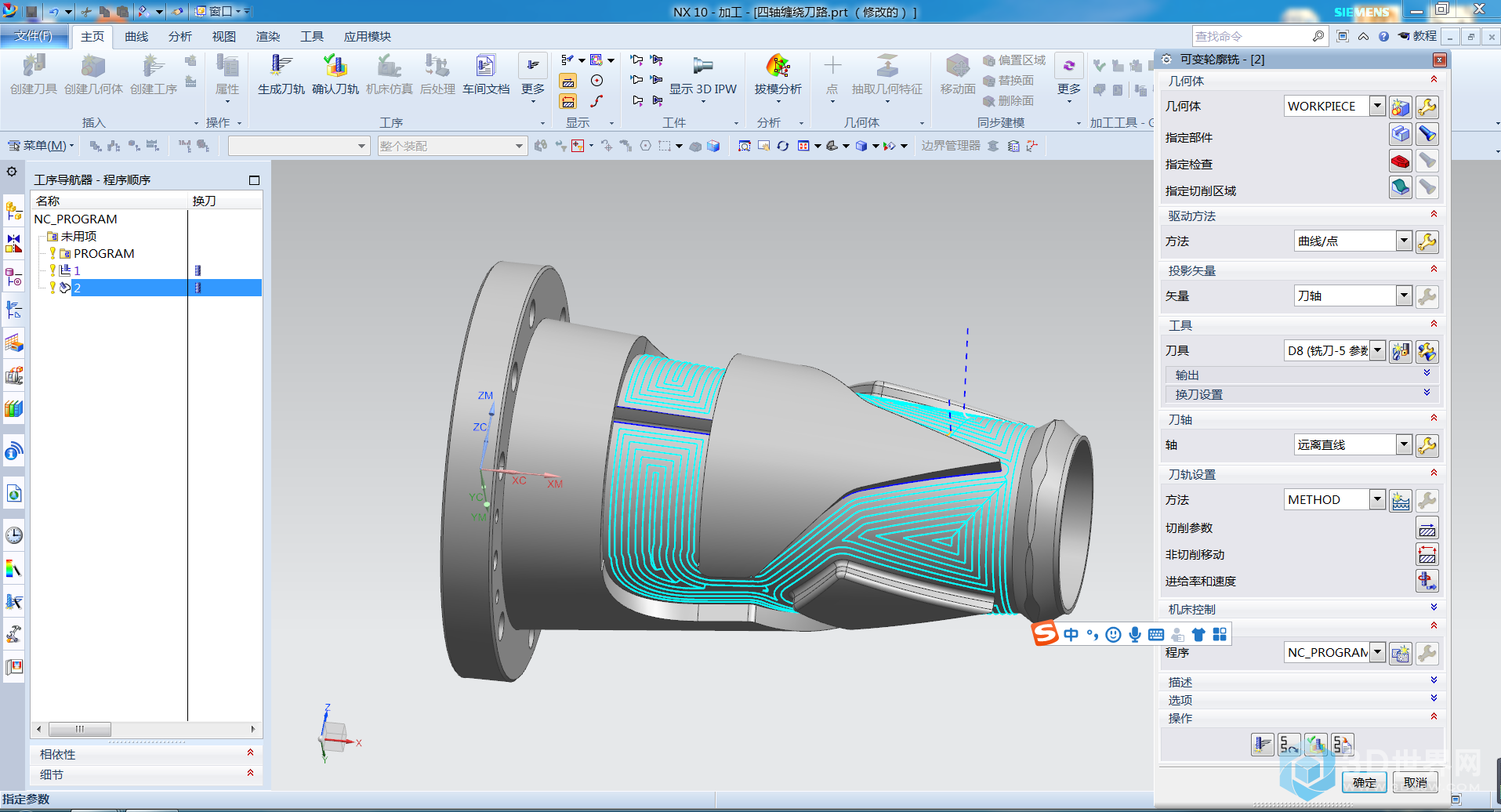This screenshot has width=1501, height=812.
Task: Click the Generate Tool Path (生成刀轨) icon
Action: pos(281,66)
